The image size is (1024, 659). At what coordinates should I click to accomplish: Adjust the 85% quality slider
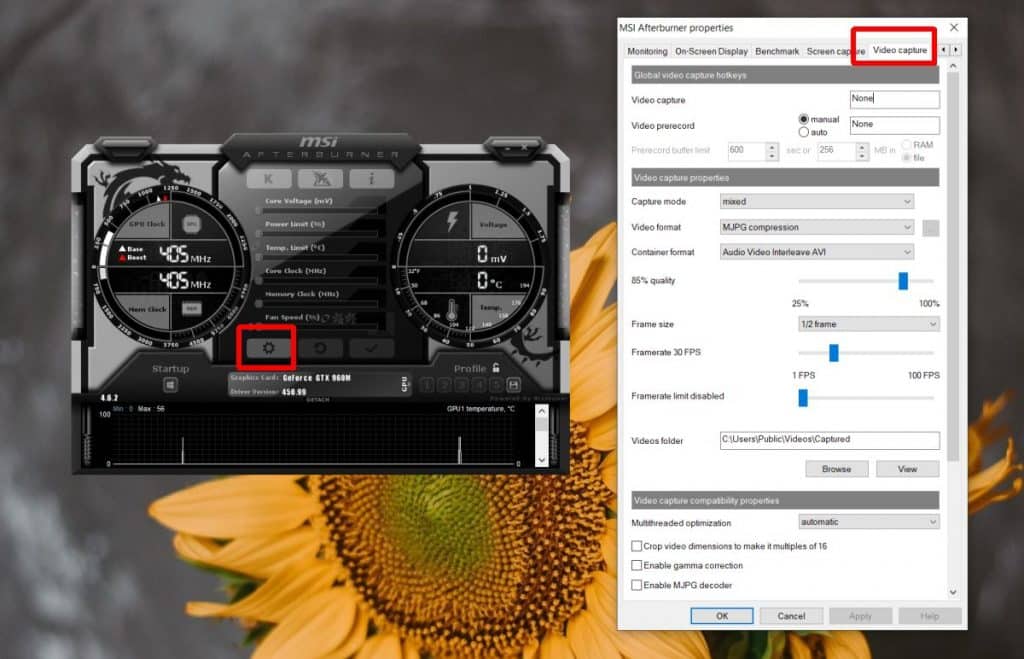(x=905, y=282)
